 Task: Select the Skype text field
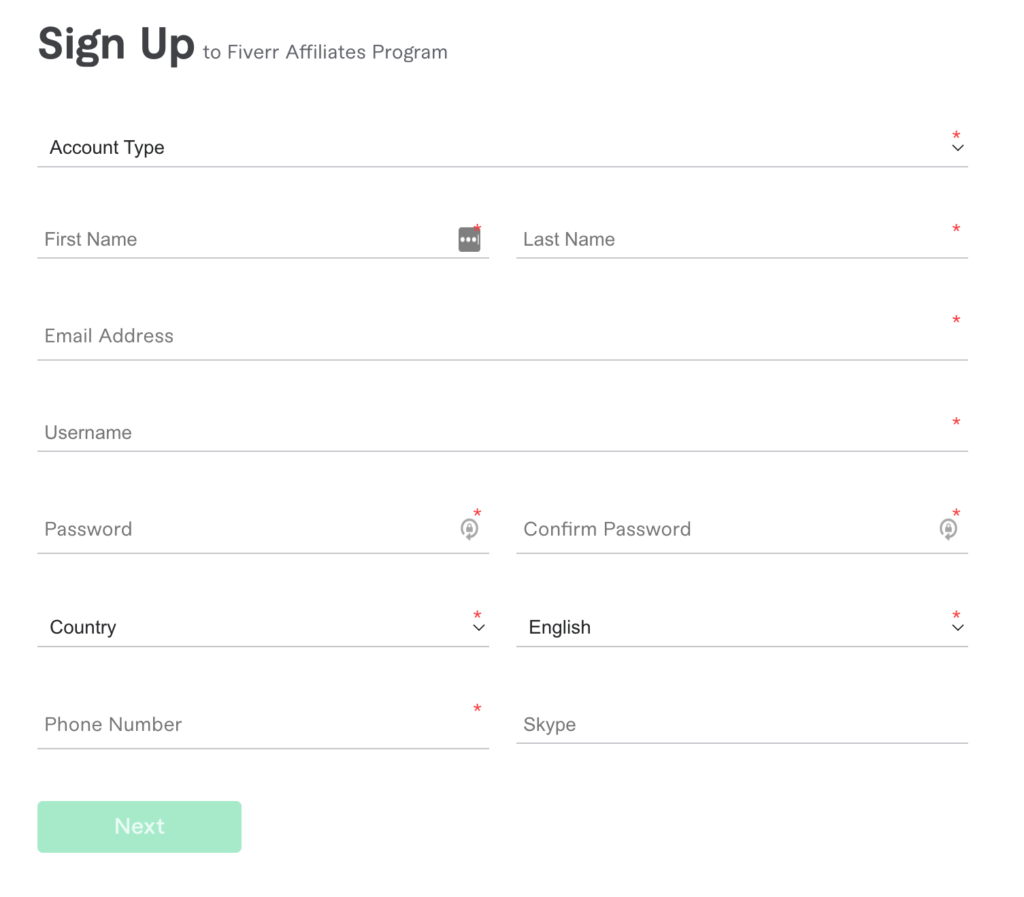(740, 725)
